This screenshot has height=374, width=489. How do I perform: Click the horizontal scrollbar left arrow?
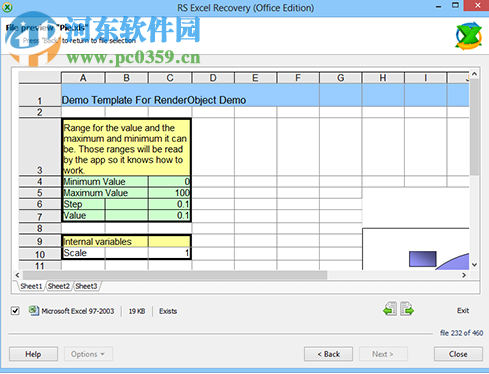pyautogui.click(x=17, y=275)
